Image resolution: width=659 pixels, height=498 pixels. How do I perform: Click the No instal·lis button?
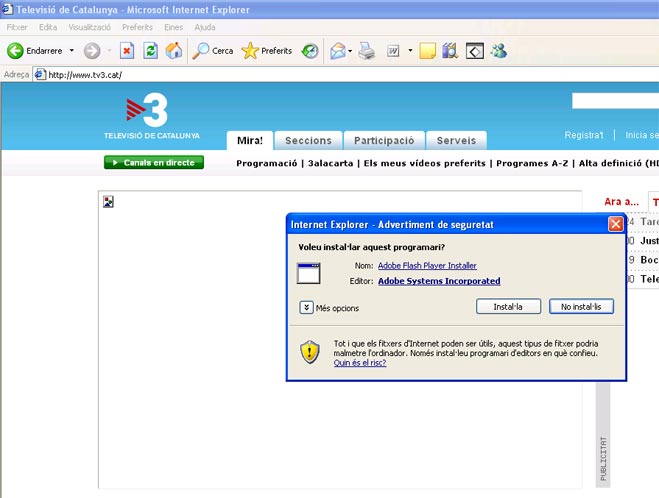point(581,307)
